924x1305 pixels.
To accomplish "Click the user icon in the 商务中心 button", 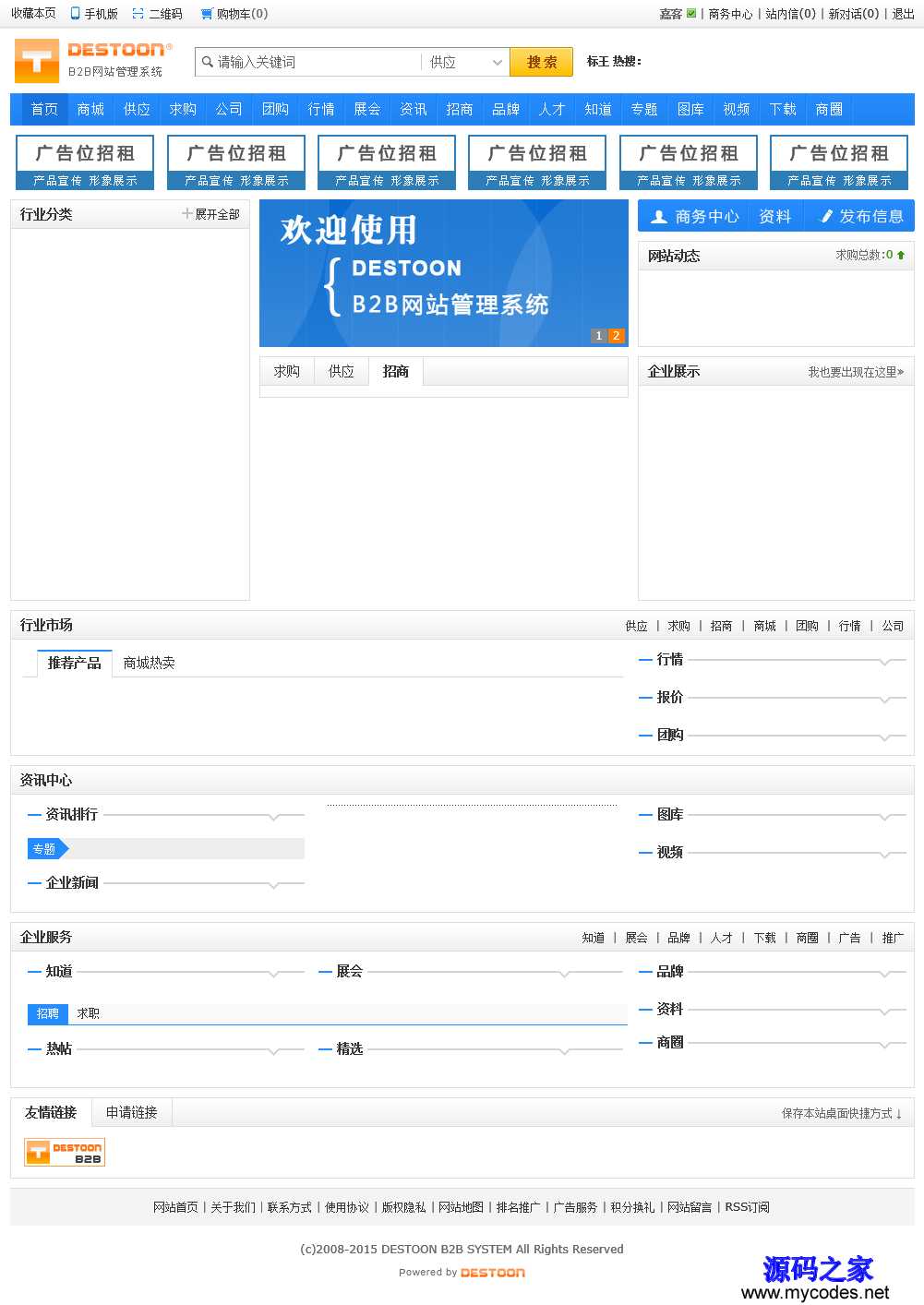I will pyautogui.click(x=659, y=217).
